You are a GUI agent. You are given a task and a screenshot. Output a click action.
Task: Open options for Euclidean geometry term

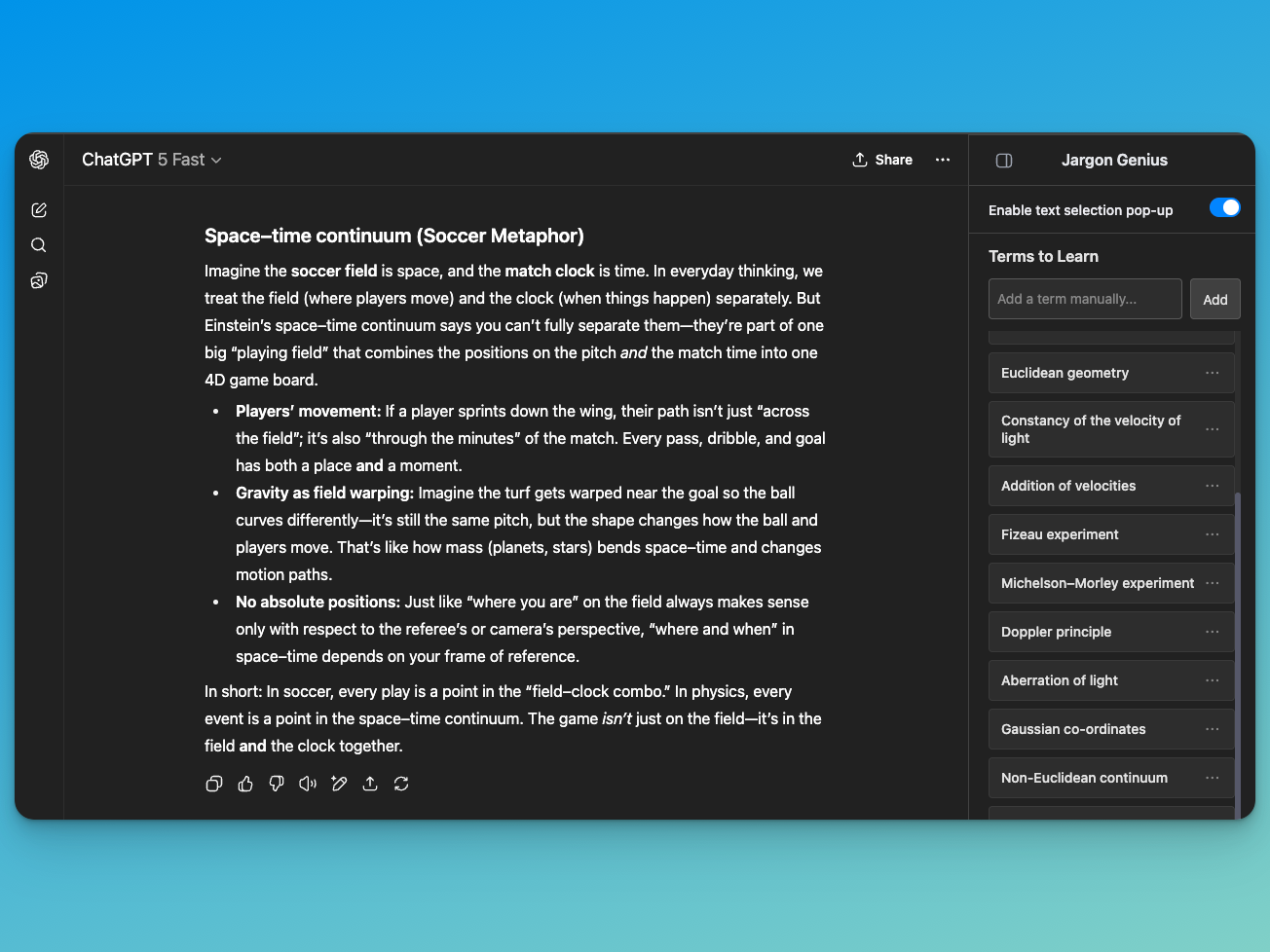click(x=1212, y=373)
